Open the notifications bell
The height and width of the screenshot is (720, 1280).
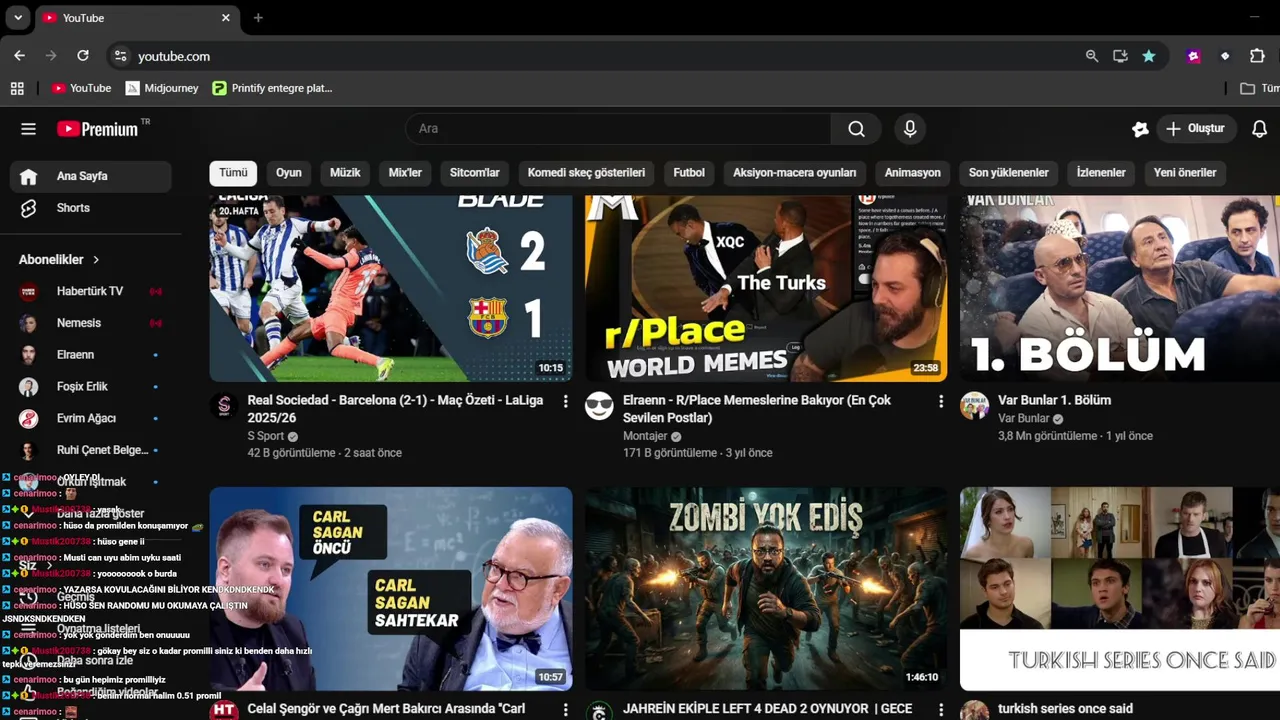tap(1260, 129)
